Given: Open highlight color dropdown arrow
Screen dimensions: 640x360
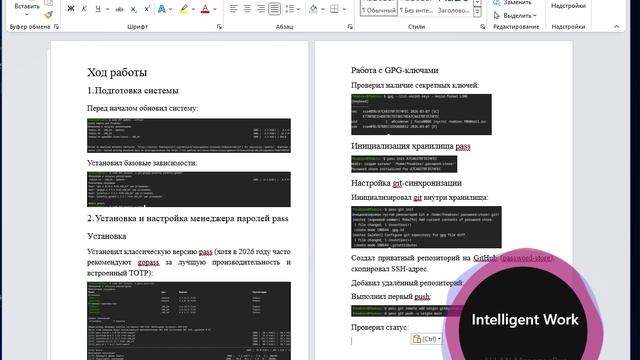Looking at the screenshot, I should [x=193, y=9].
